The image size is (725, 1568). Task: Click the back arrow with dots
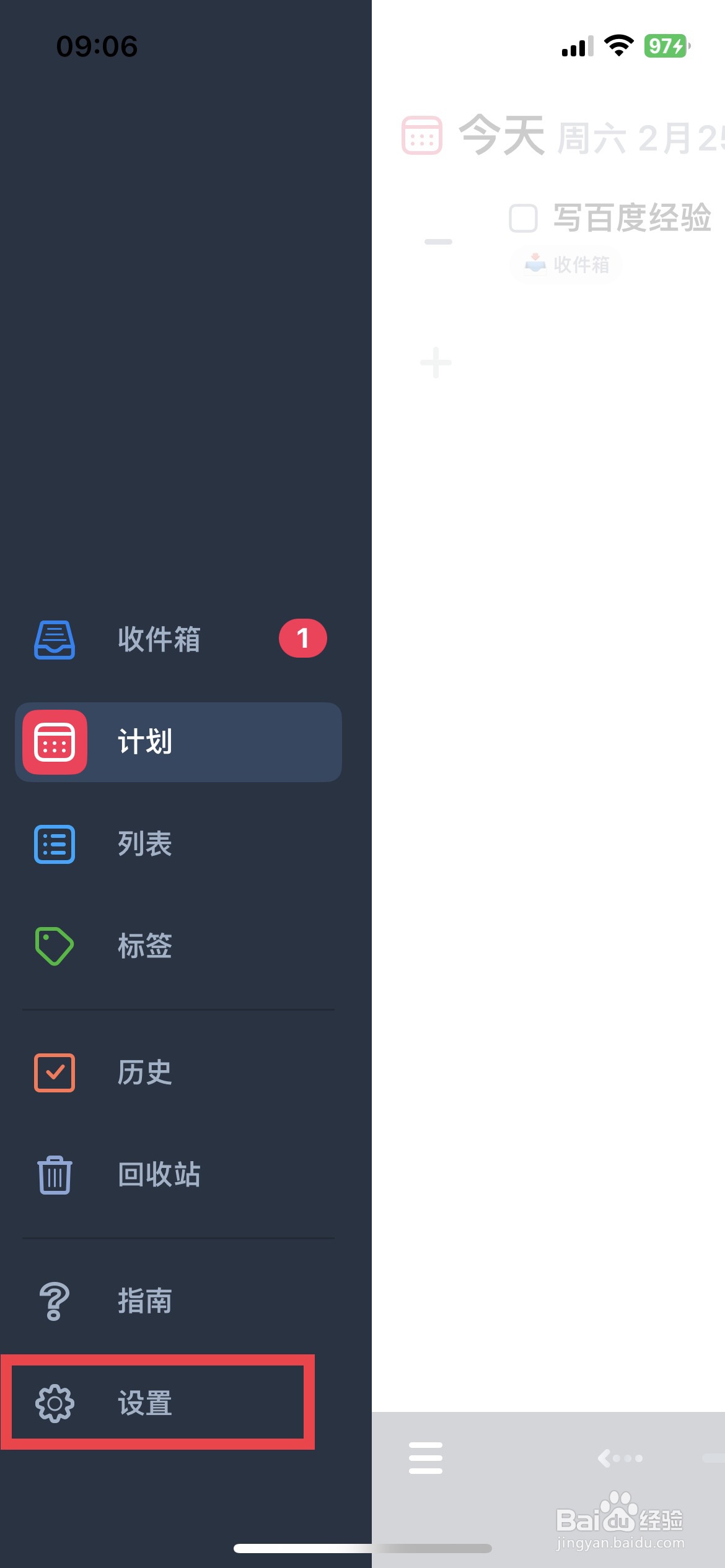coord(620,1458)
